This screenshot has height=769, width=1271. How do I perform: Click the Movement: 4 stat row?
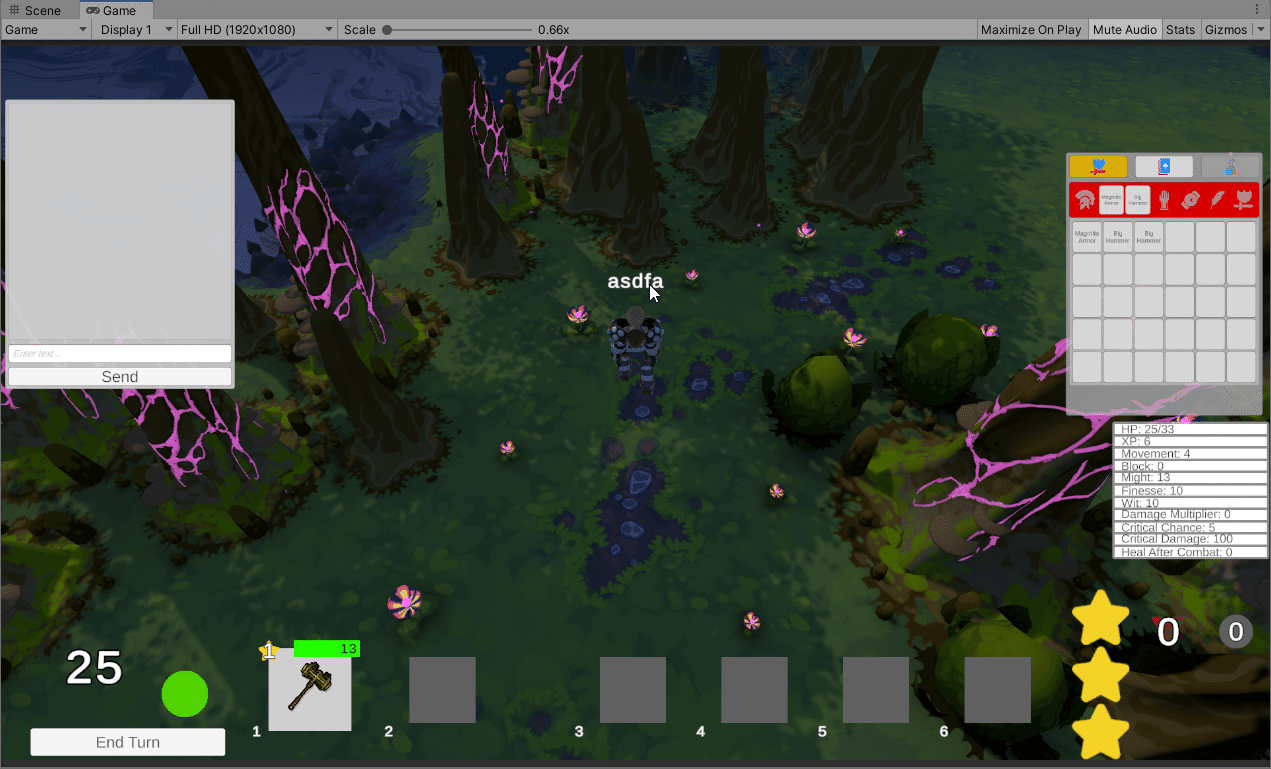tap(1190, 453)
